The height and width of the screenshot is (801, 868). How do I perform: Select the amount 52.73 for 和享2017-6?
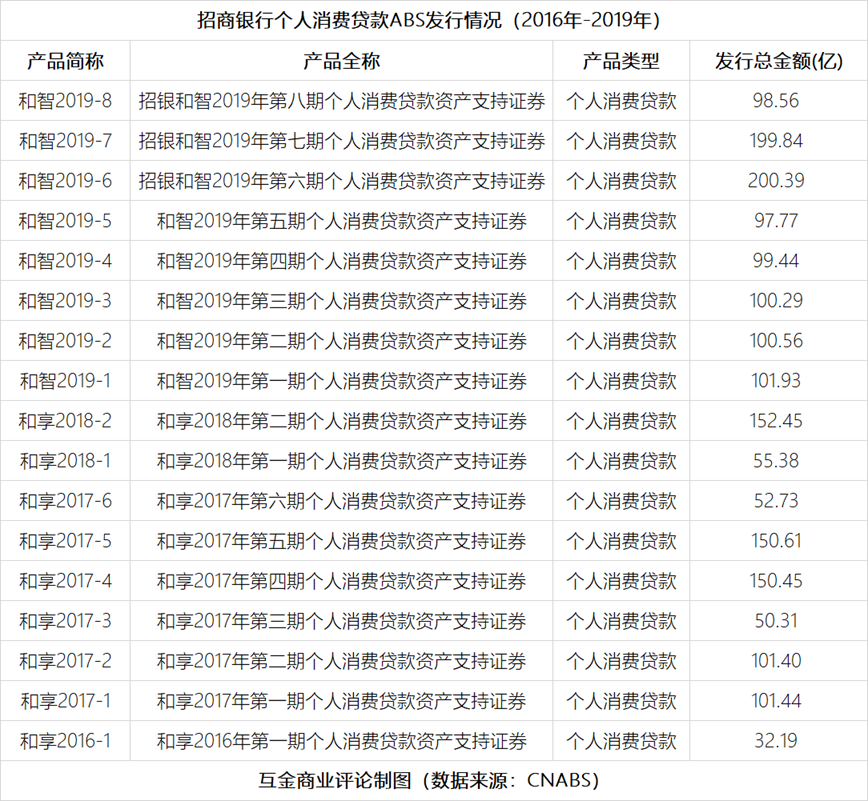coord(771,500)
